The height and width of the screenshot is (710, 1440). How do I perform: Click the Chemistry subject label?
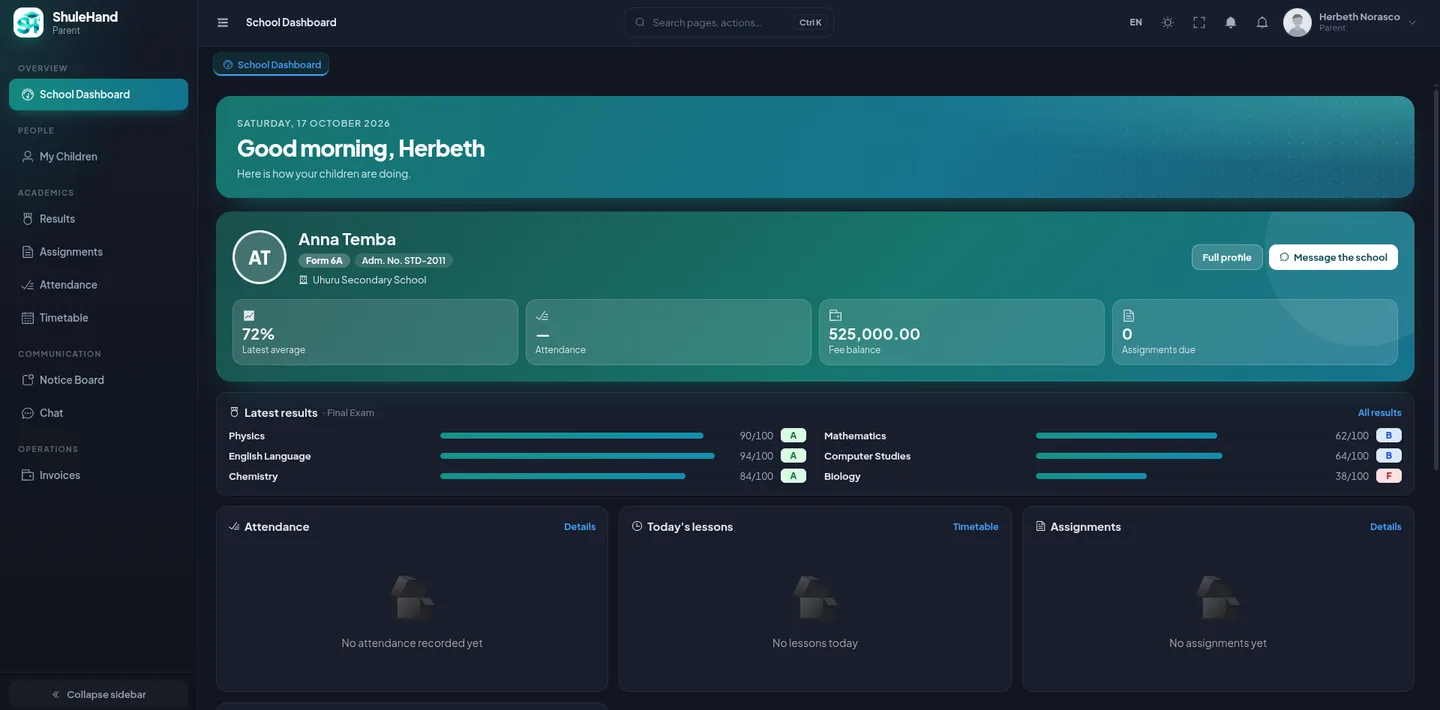point(253,476)
